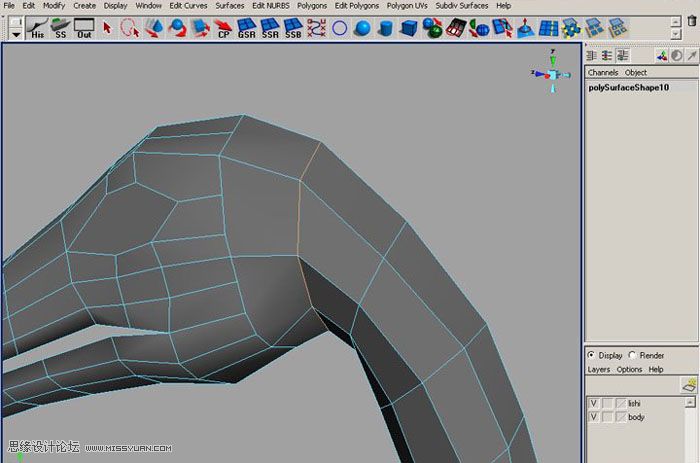Viewport: 700px width, 463px height.
Task: Create a polygon cube from shelf
Action: pyautogui.click(x=408, y=29)
